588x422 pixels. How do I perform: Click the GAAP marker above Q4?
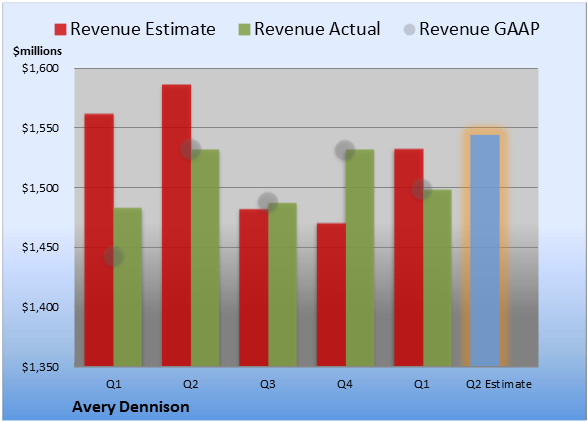click(x=345, y=150)
